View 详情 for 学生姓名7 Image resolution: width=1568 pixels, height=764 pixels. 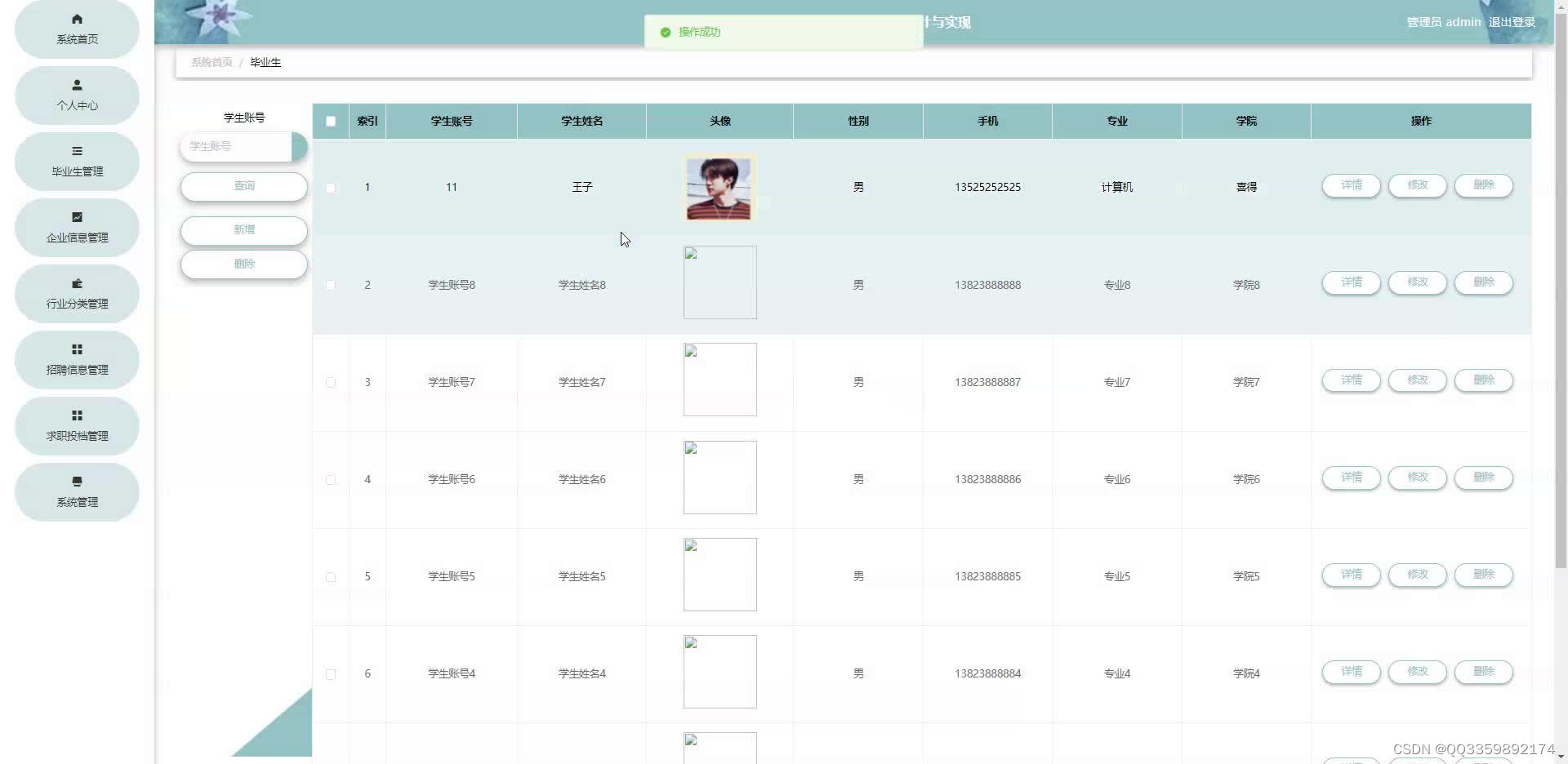coord(1352,380)
